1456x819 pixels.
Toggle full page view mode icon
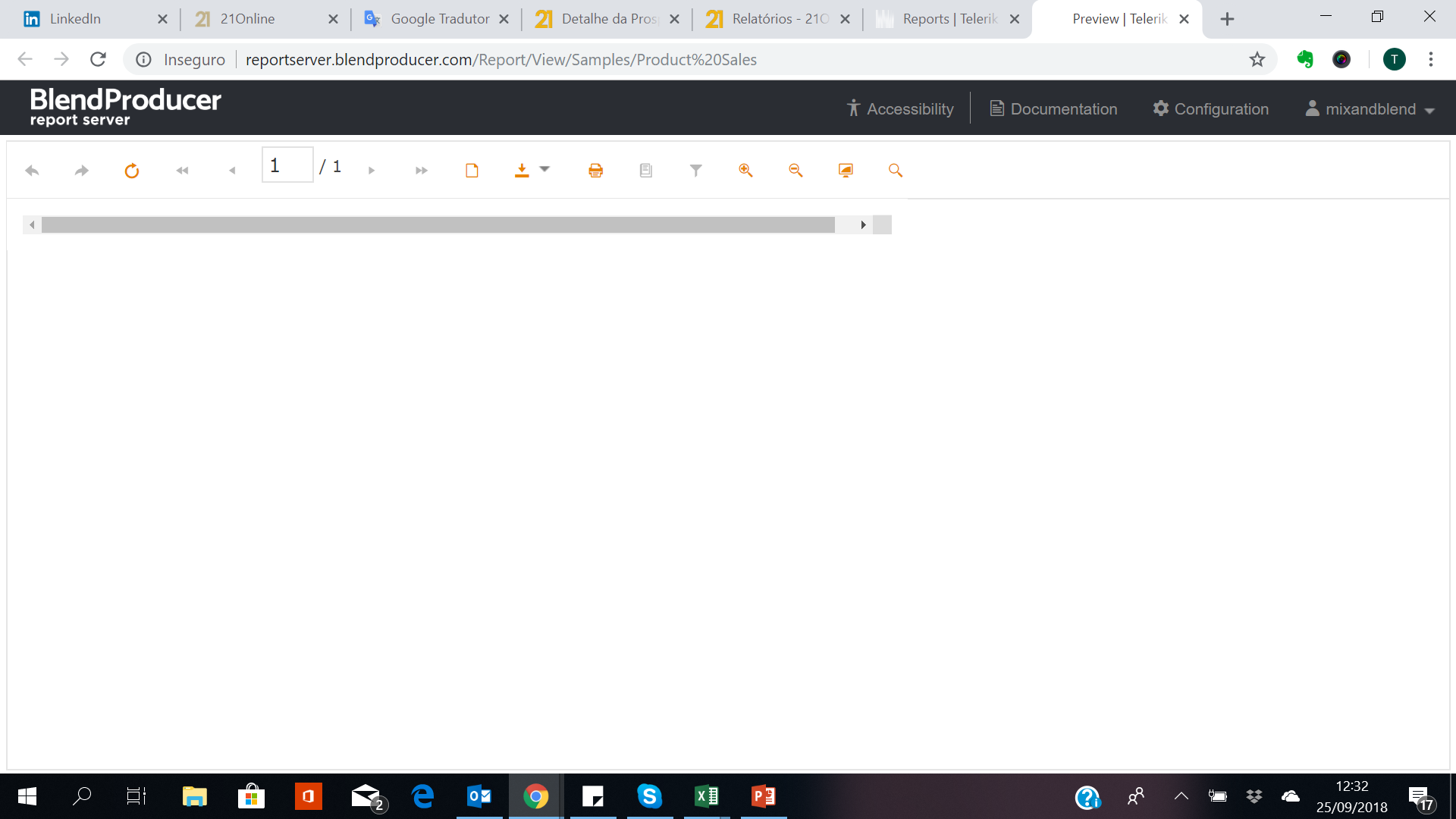846,171
